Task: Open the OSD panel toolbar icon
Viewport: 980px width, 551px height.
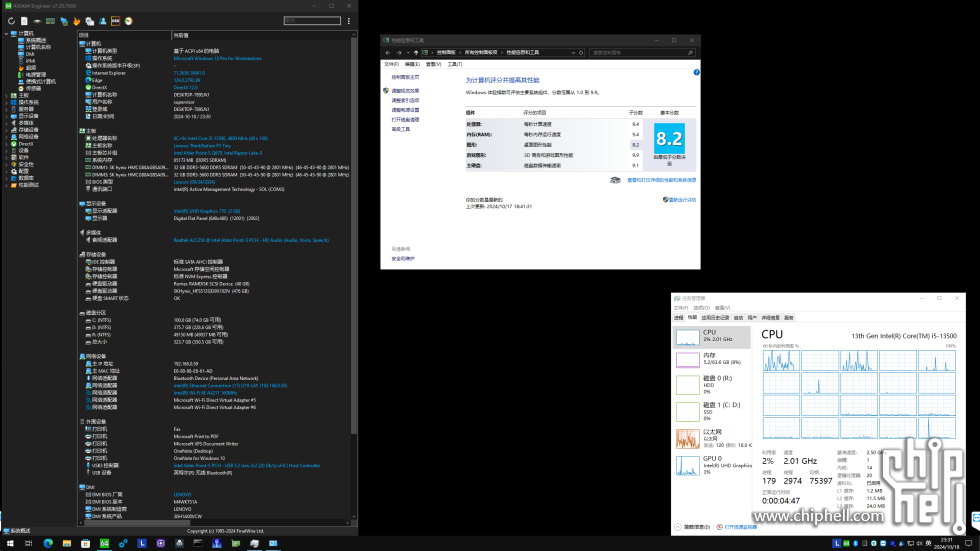Action: [x=116, y=21]
